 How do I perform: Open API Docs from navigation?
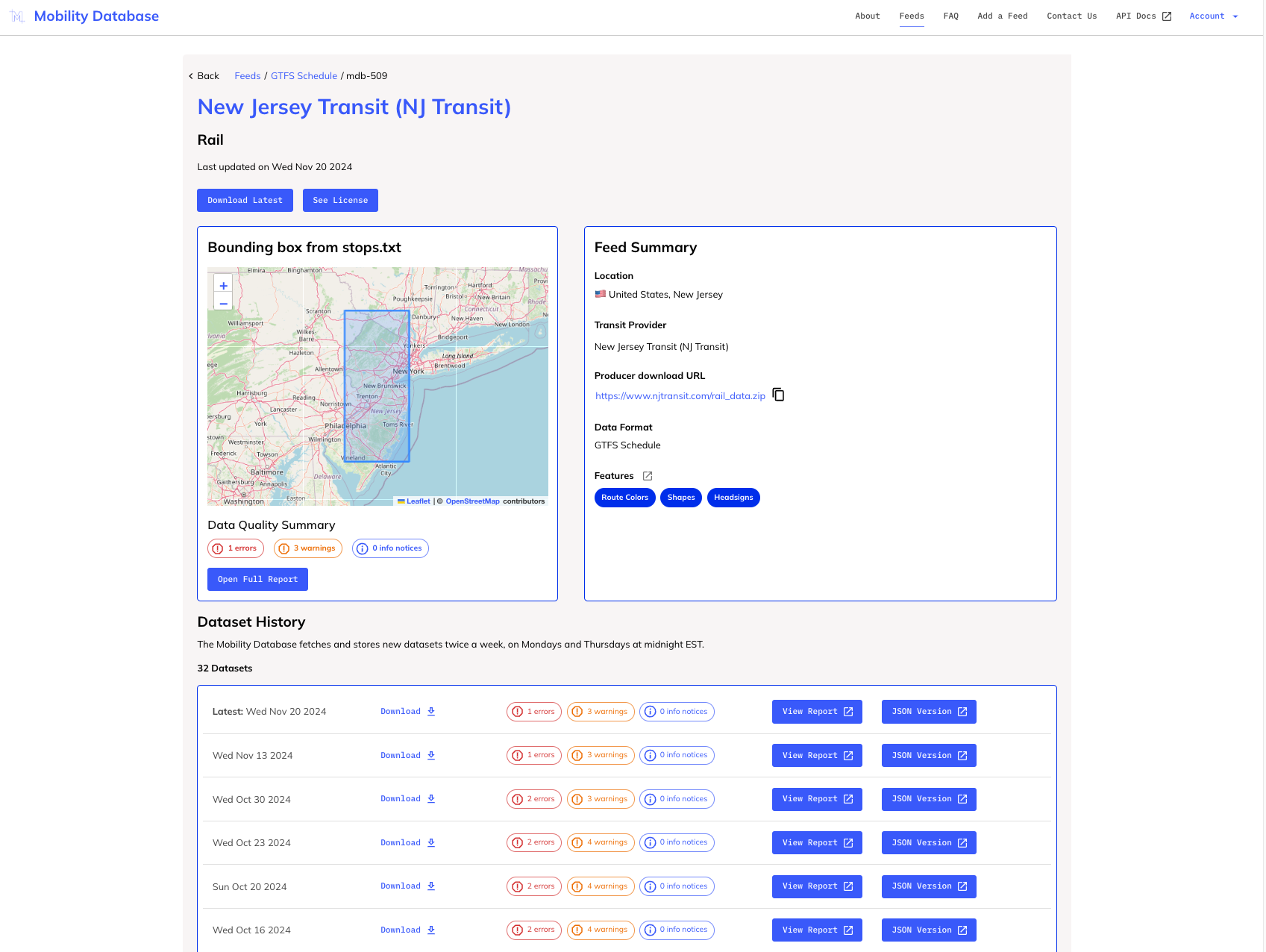[x=1144, y=16]
